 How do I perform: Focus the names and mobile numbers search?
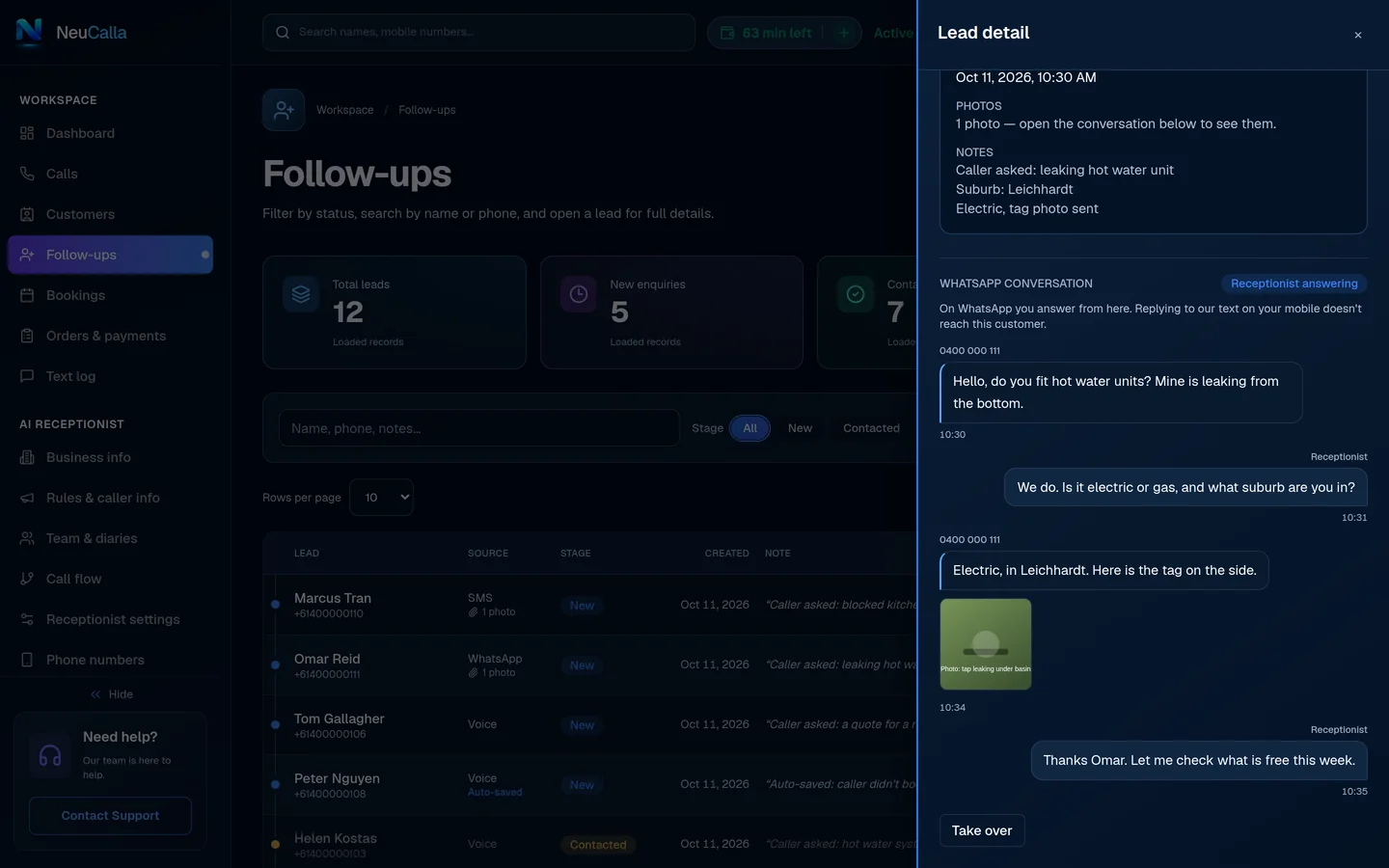[x=478, y=32]
